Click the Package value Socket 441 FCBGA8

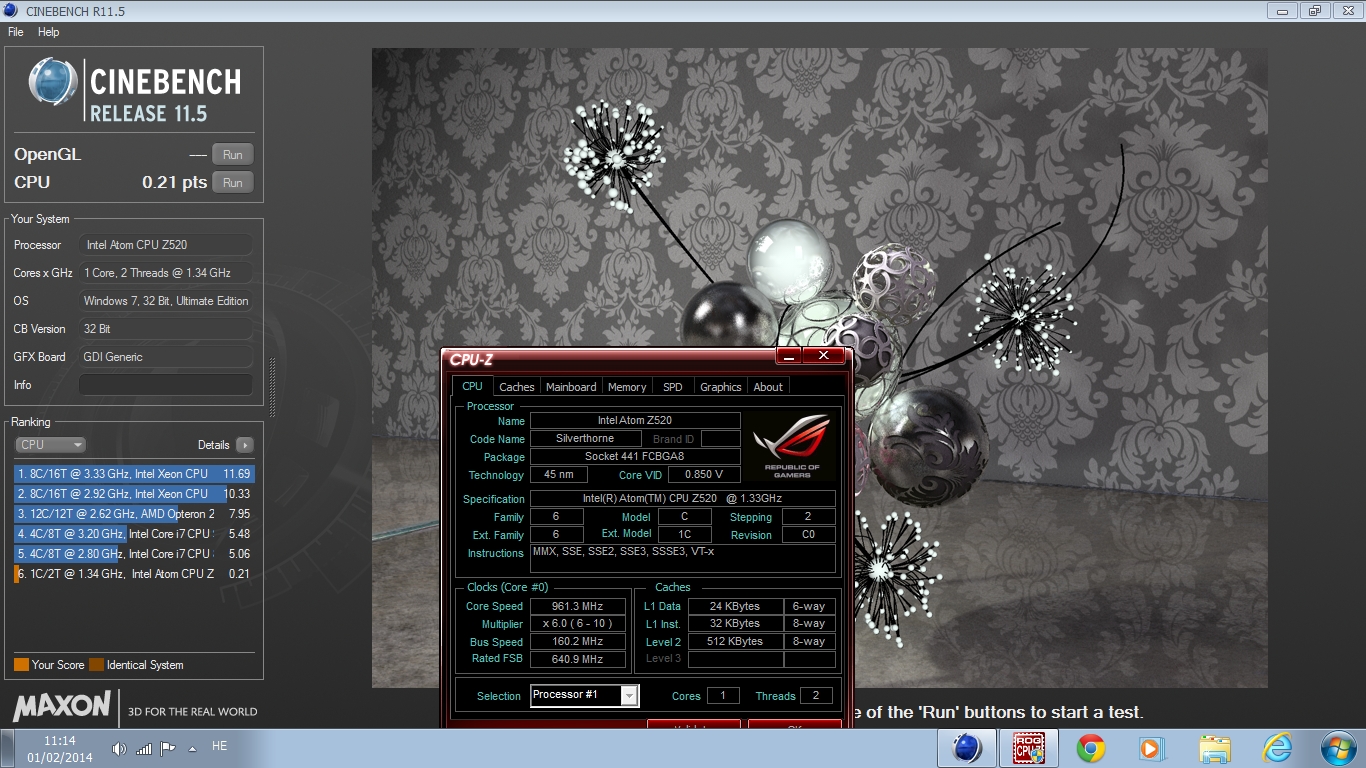(635, 457)
